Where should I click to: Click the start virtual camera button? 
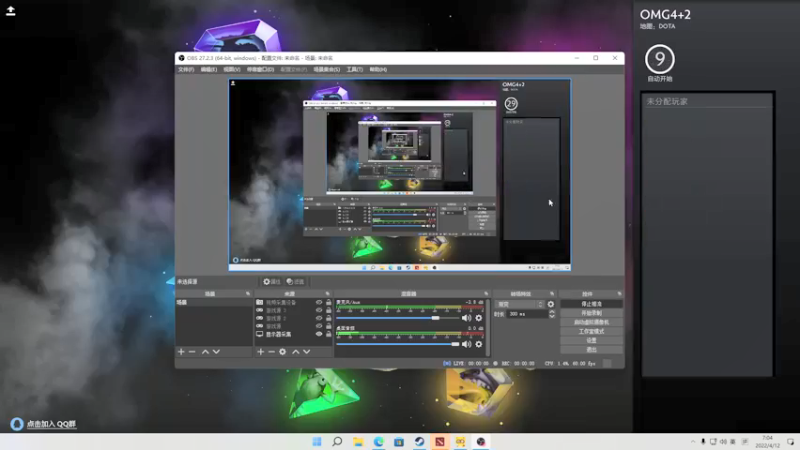(x=591, y=322)
